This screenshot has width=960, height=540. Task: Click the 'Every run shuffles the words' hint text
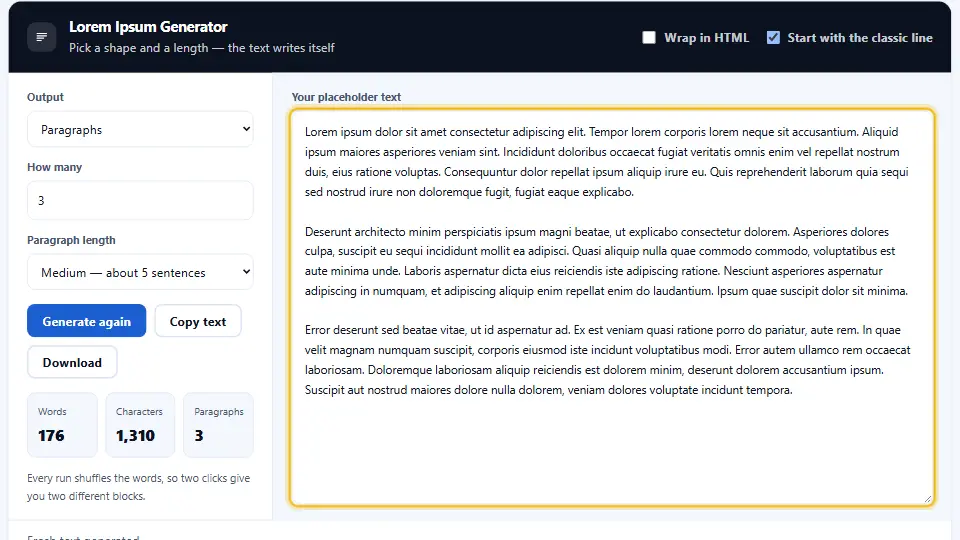coord(138,487)
